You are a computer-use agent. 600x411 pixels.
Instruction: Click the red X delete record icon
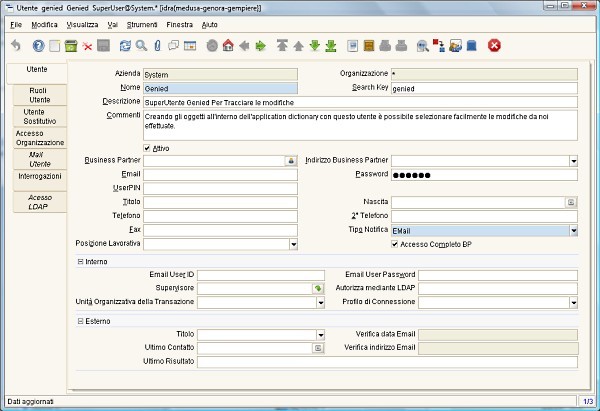(88, 46)
